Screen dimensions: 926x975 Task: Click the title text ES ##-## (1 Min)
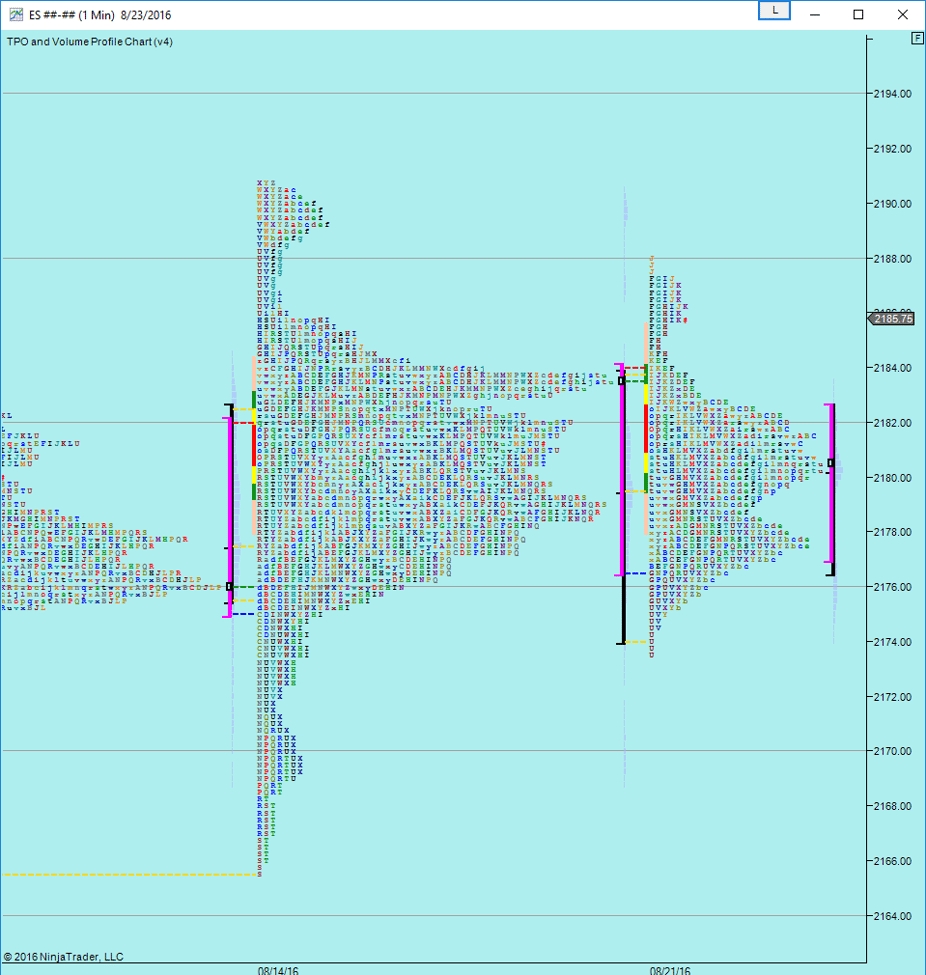84,15
